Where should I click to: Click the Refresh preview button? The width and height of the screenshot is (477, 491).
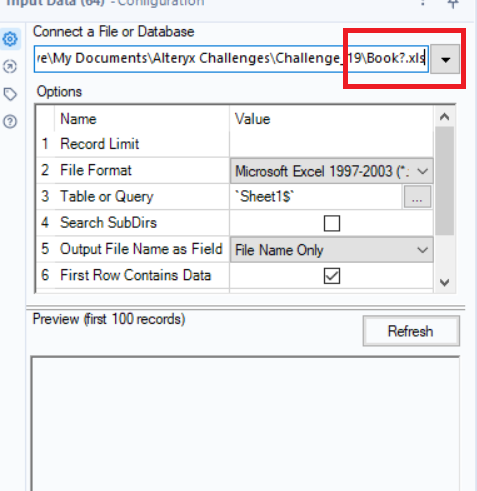click(411, 331)
